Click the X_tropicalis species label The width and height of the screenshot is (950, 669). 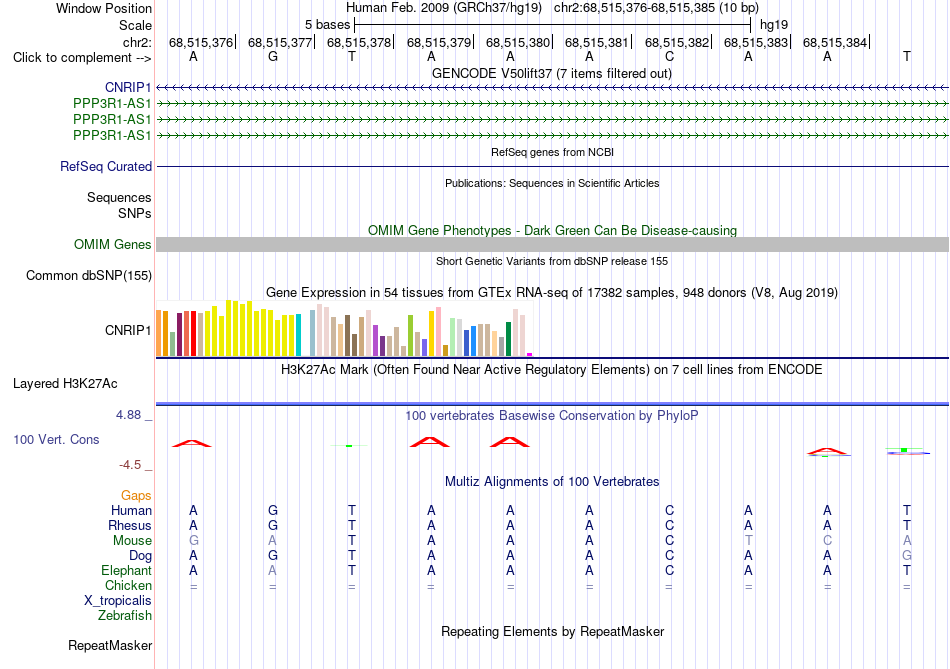118,601
